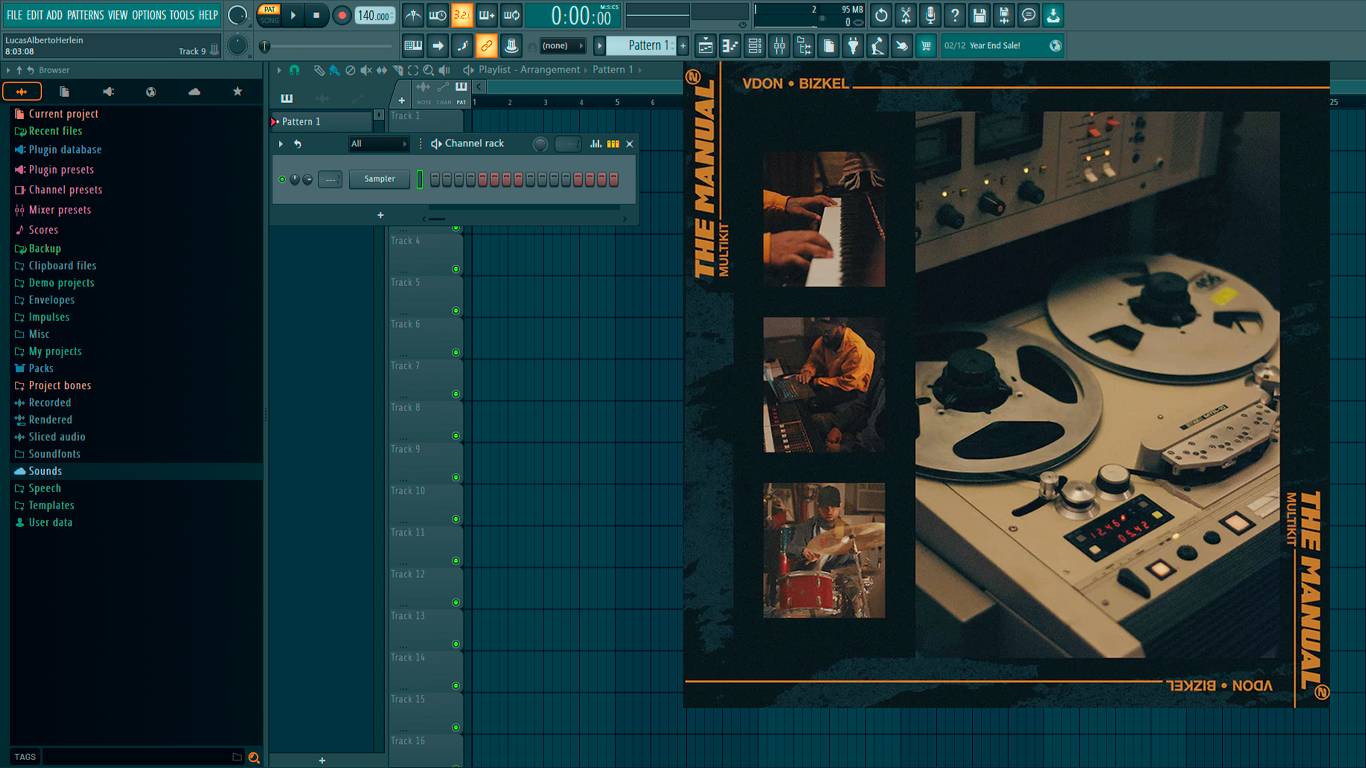1366x768 pixels.
Task: Click the Record button
Action: 341,15
